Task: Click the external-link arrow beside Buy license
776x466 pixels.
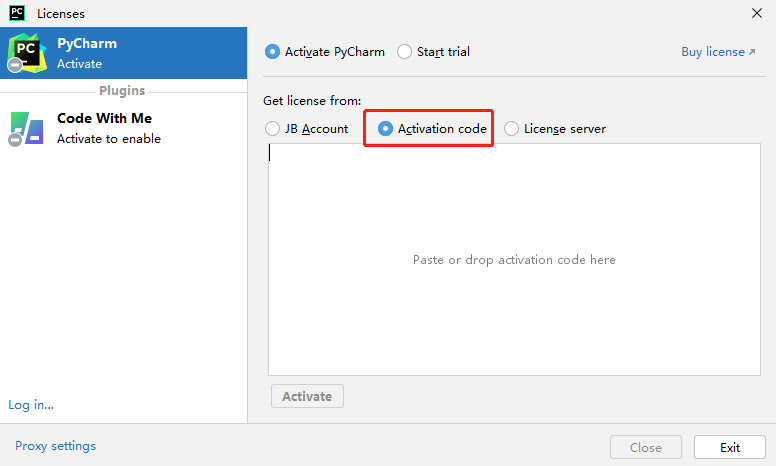Action: tap(752, 52)
